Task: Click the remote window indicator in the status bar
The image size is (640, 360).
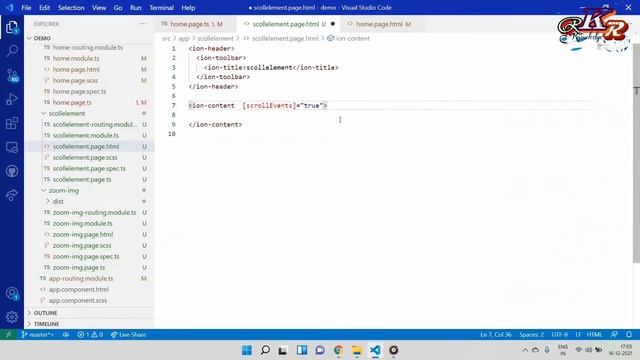Action: point(8,334)
